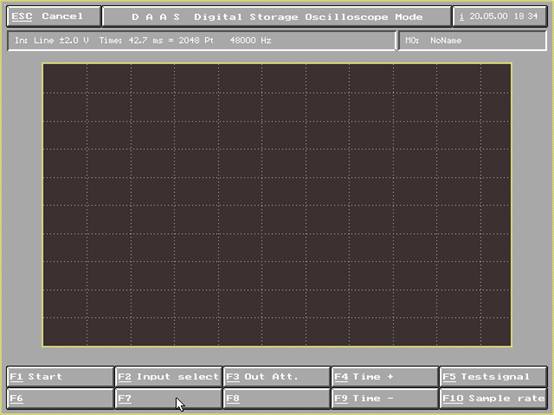The height and width of the screenshot is (415, 554).
Task: Open F2 Input select
Action: [x=168, y=377]
